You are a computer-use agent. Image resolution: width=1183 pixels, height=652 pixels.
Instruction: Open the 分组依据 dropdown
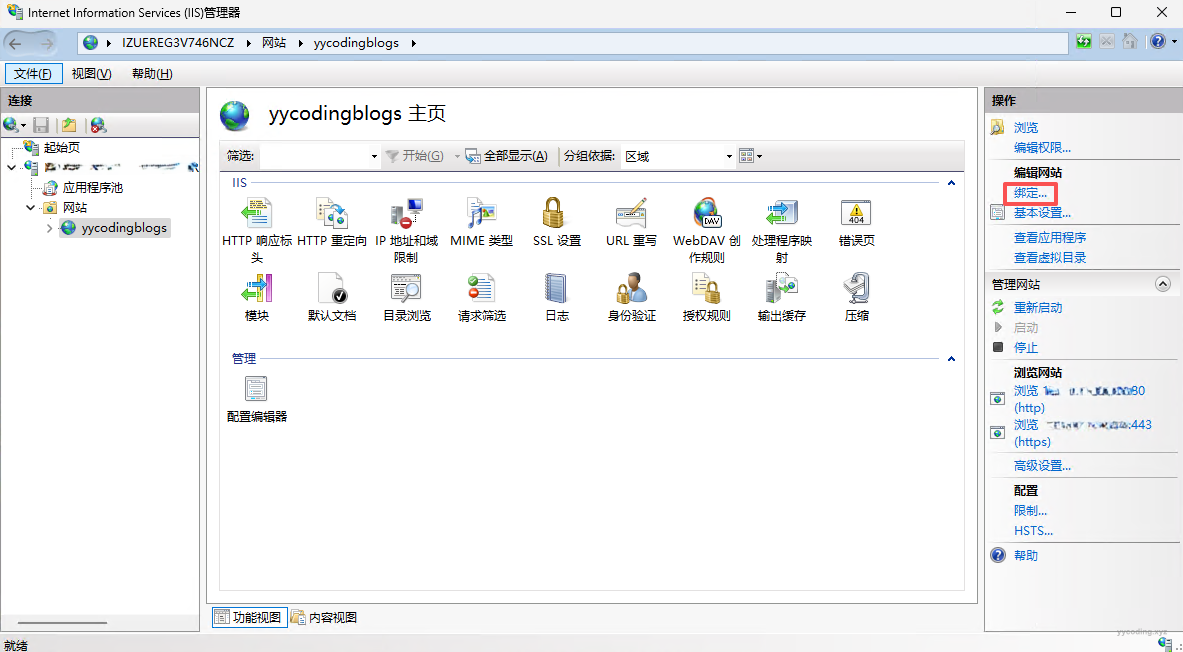pos(677,156)
